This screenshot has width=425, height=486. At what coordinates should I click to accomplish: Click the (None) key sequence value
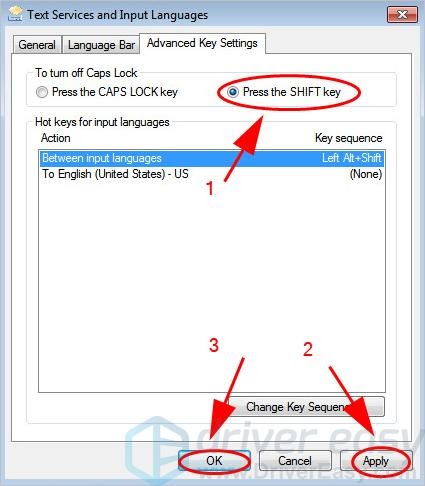pos(366,174)
